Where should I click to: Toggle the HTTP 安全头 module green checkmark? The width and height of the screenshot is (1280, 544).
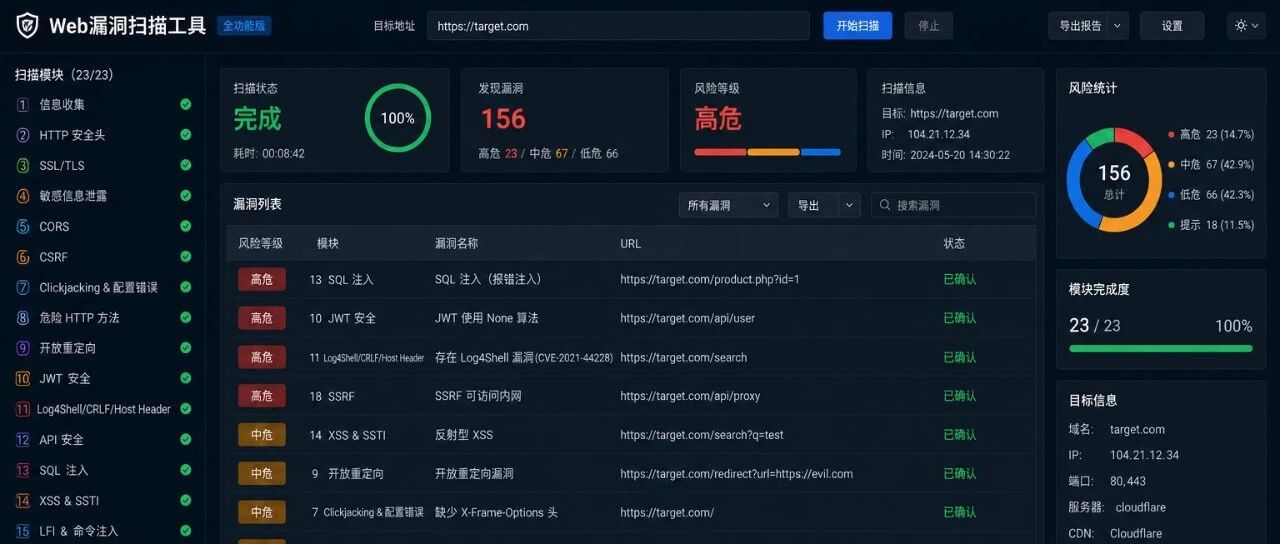click(x=186, y=135)
